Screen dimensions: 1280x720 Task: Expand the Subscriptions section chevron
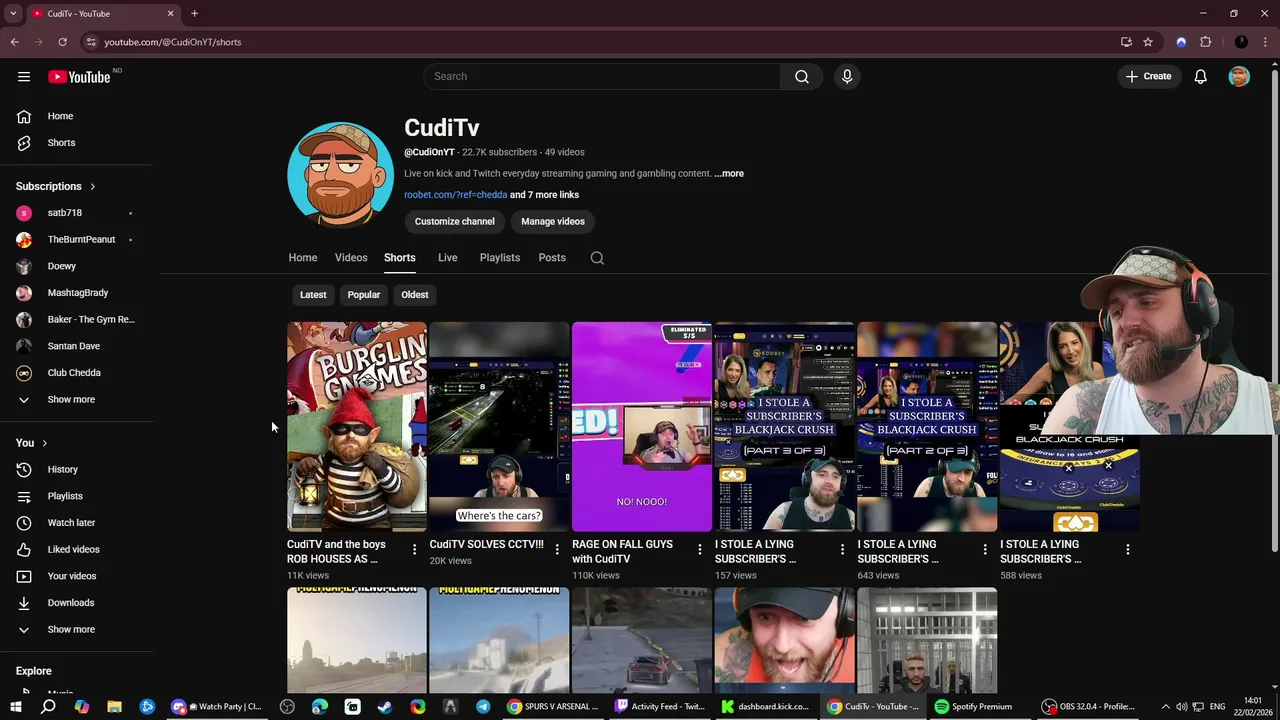click(93, 186)
